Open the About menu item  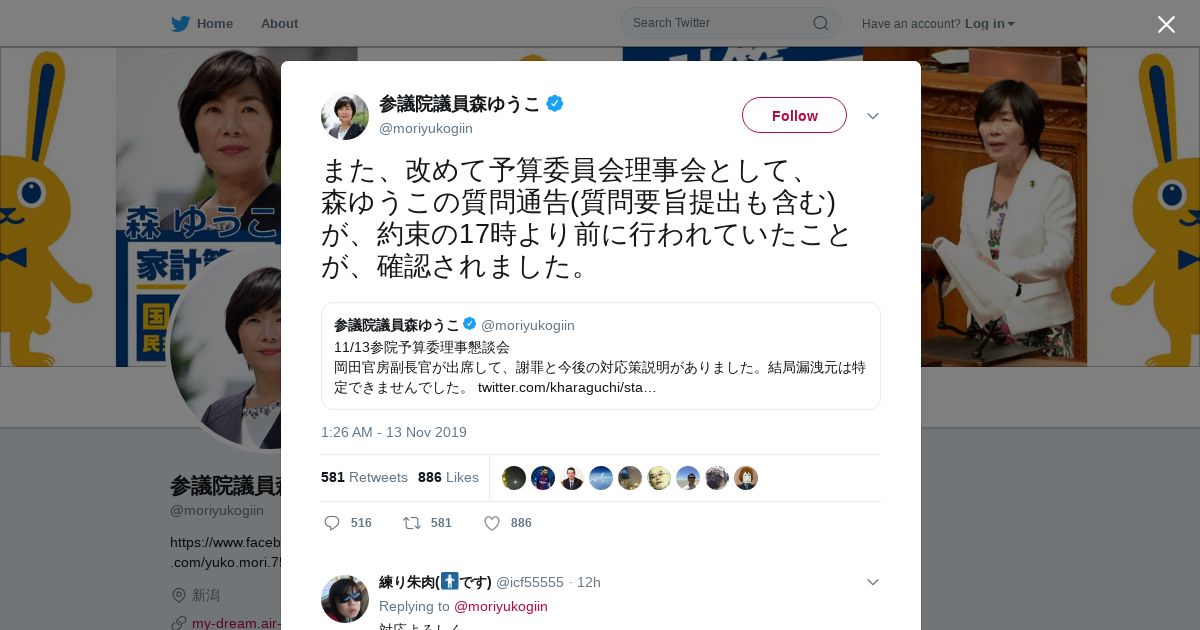[279, 23]
